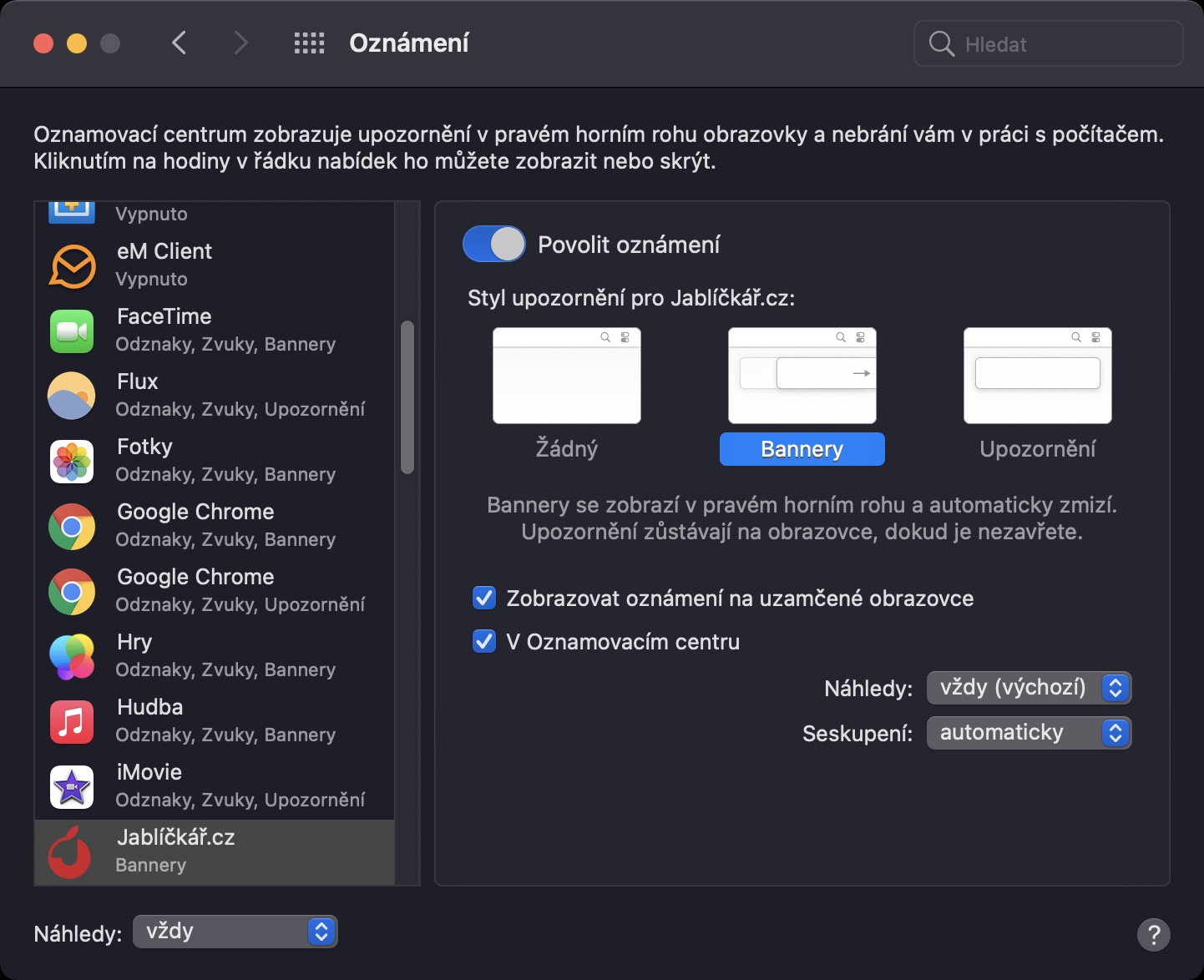
Task: Choose the Žádný alert style
Action: click(567, 376)
